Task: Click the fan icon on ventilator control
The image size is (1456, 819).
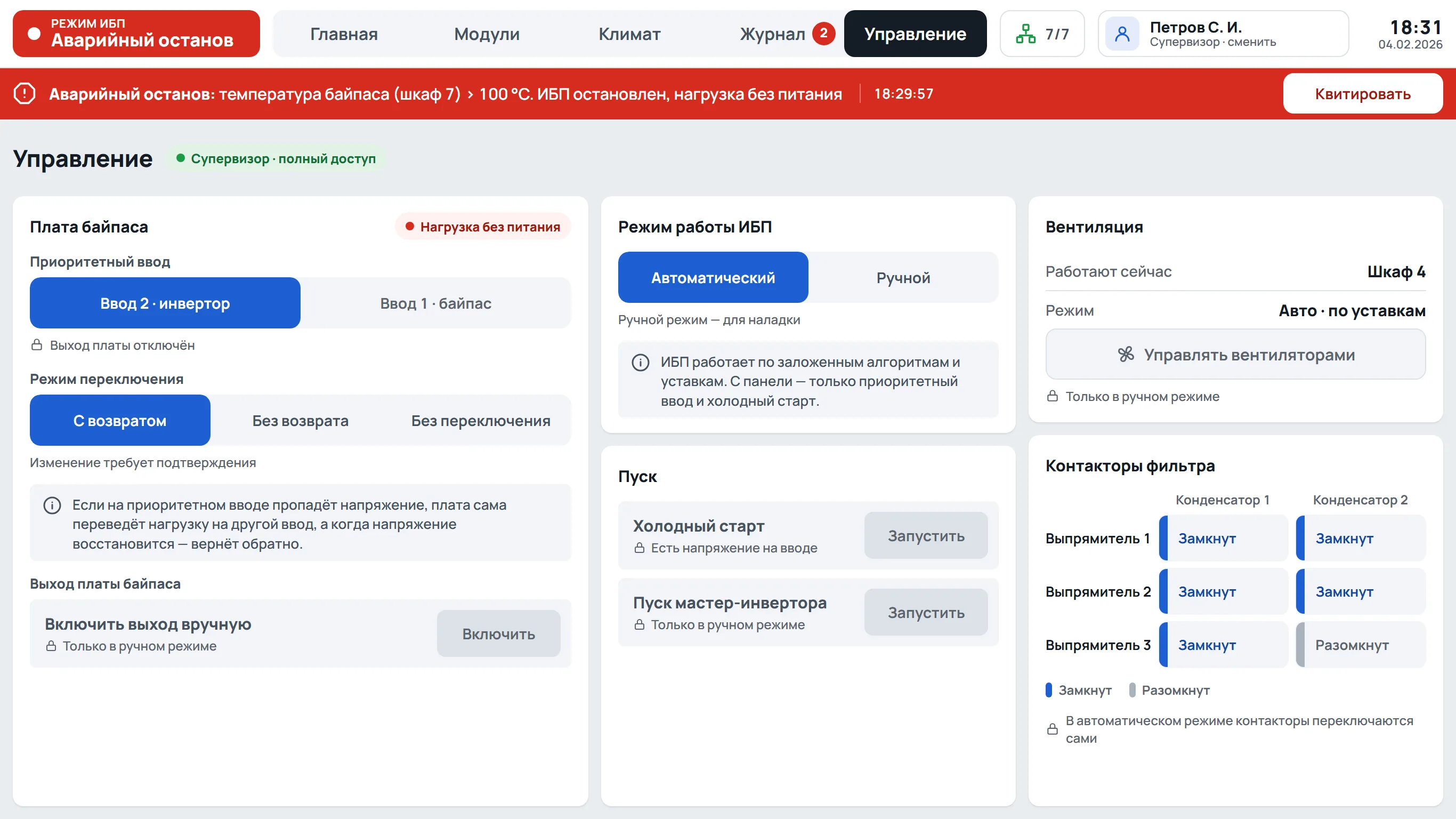Action: click(1126, 355)
